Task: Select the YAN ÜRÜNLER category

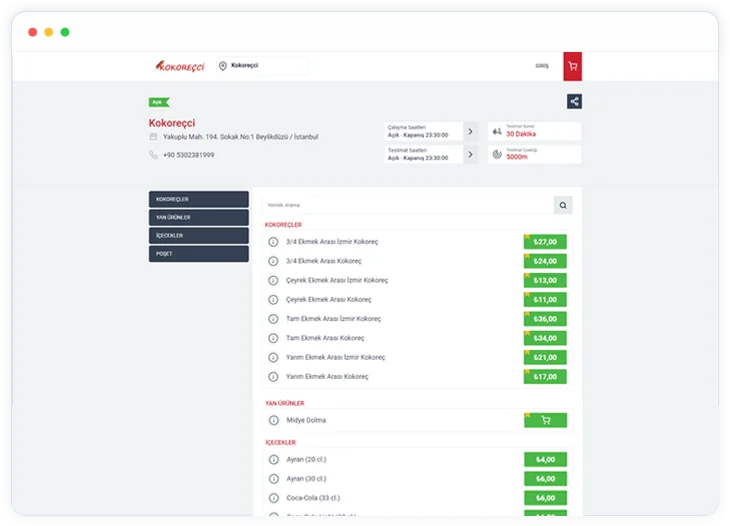Action: tap(198, 217)
